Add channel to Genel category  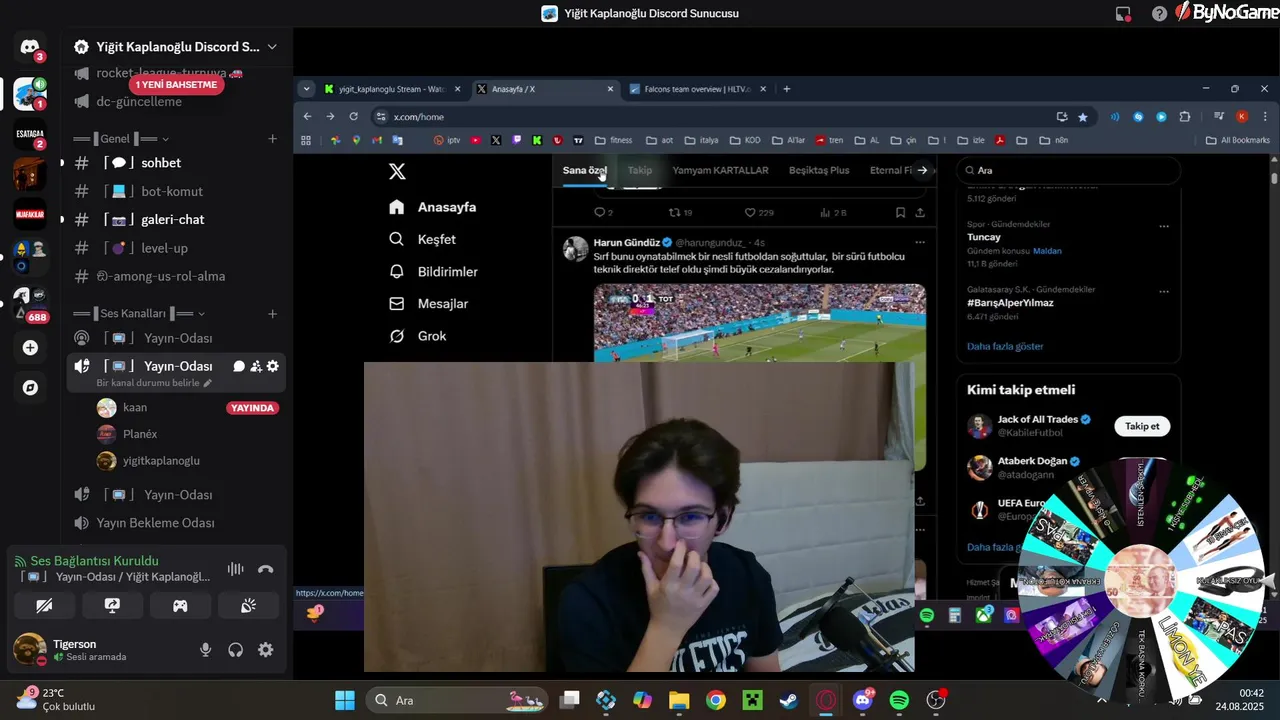[x=272, y=139]
